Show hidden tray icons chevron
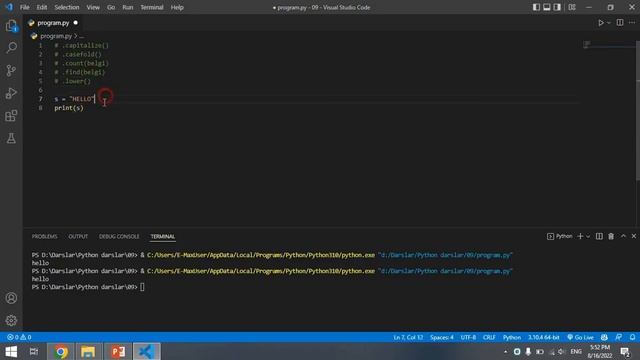This screenshot has height=360, width=640. (505, 351)
